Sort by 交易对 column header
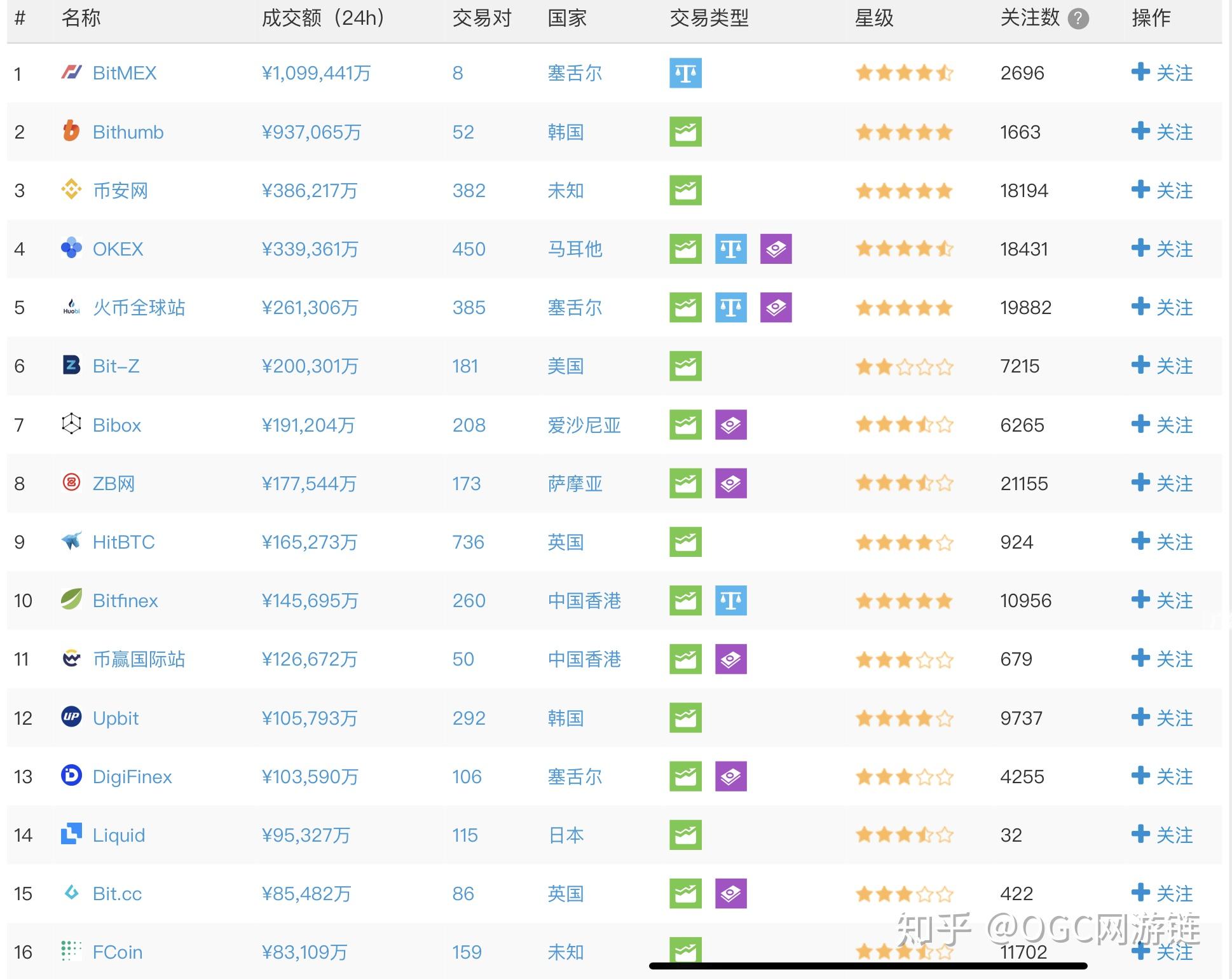The image size is (1232, 979). (482, 18)
